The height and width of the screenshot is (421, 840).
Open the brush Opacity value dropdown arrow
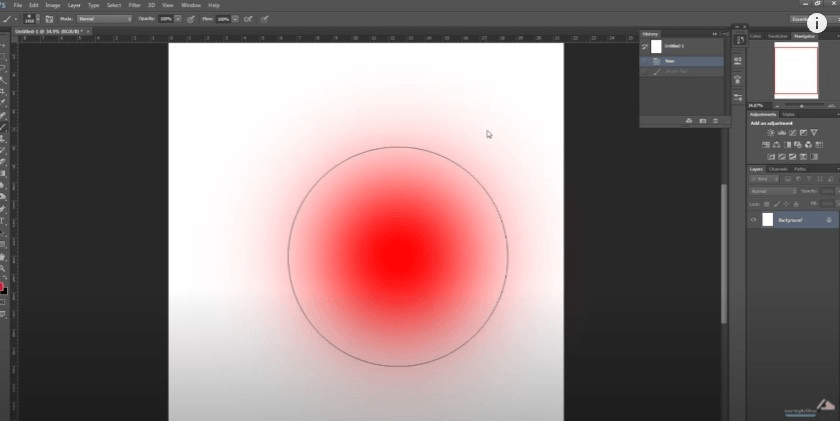178,19
